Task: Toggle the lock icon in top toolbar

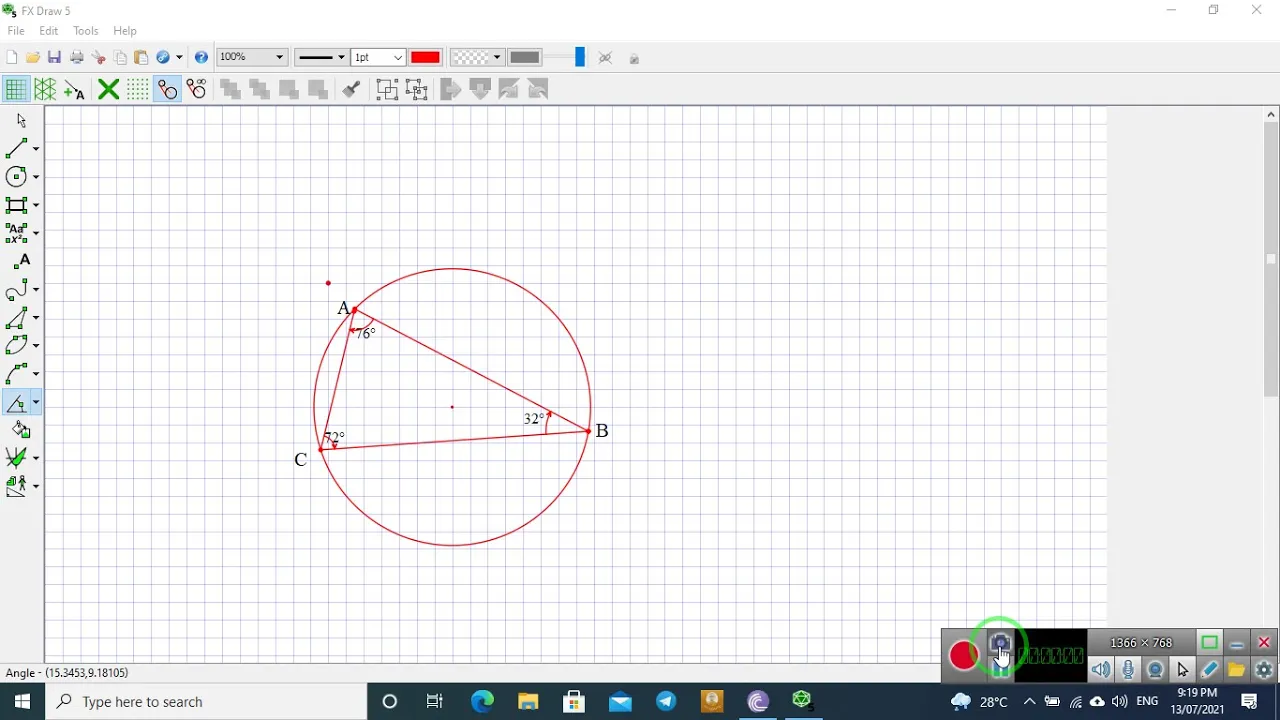Action: [634, 59]
